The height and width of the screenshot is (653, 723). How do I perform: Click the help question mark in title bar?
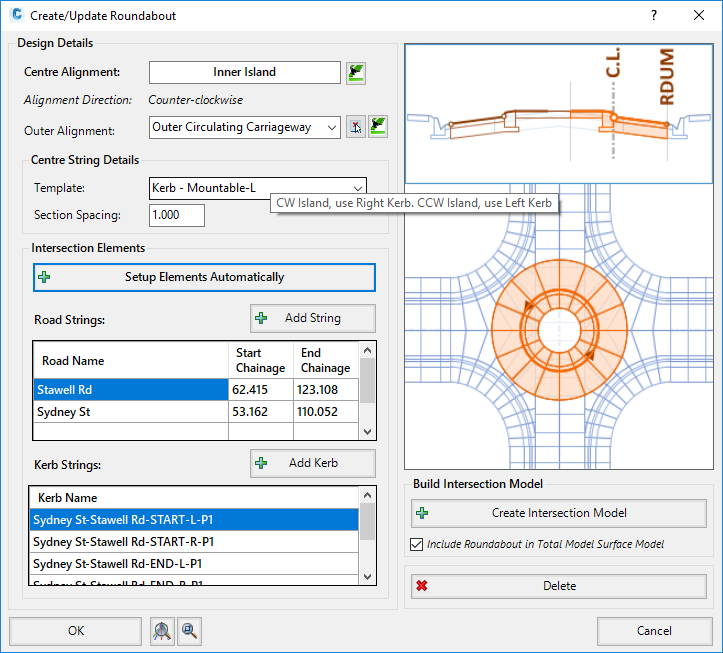point(653,16)
